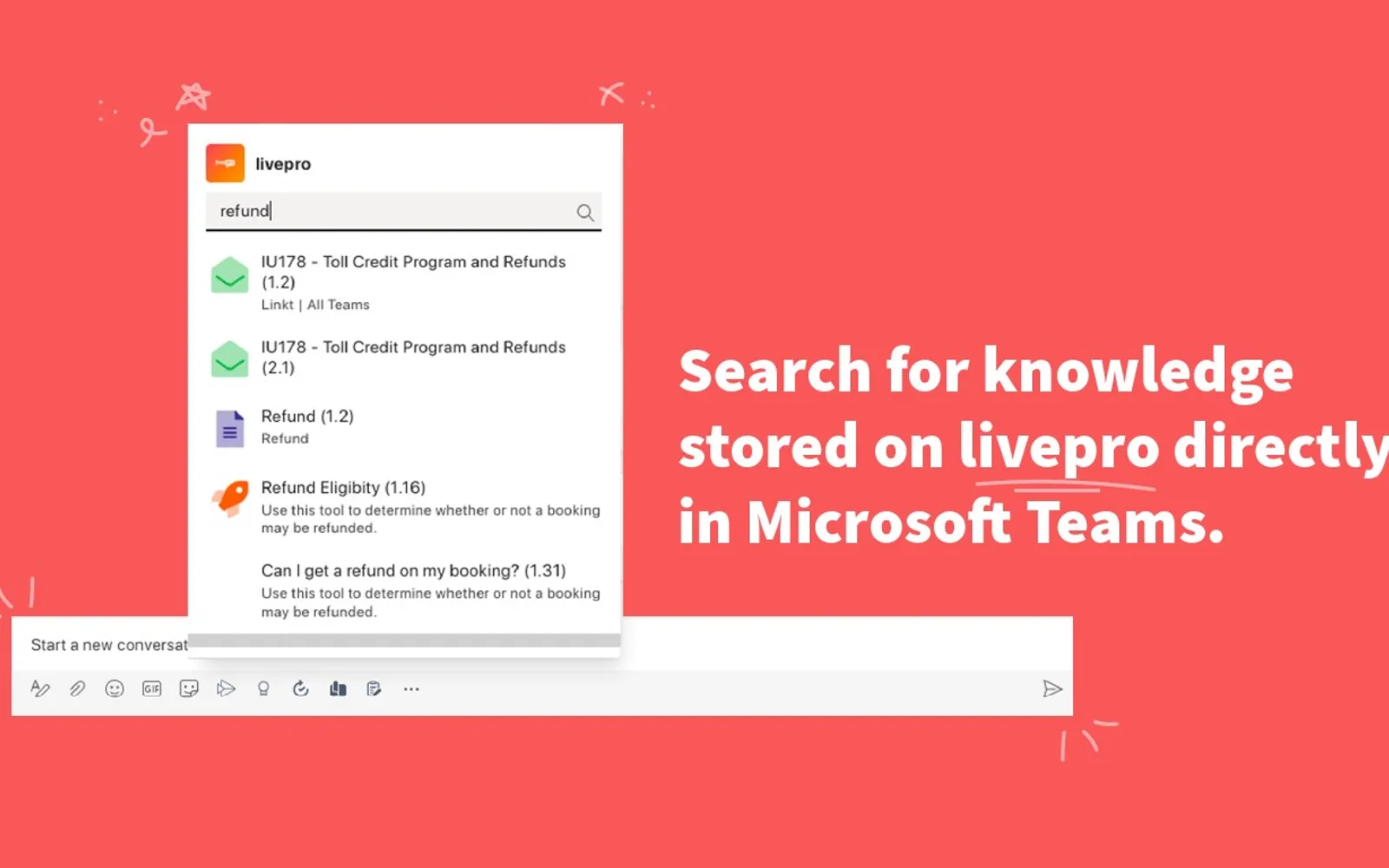
Task: Open IU178 Toll Credit Program and Refunds (1.2)
Action: point(405,282)
